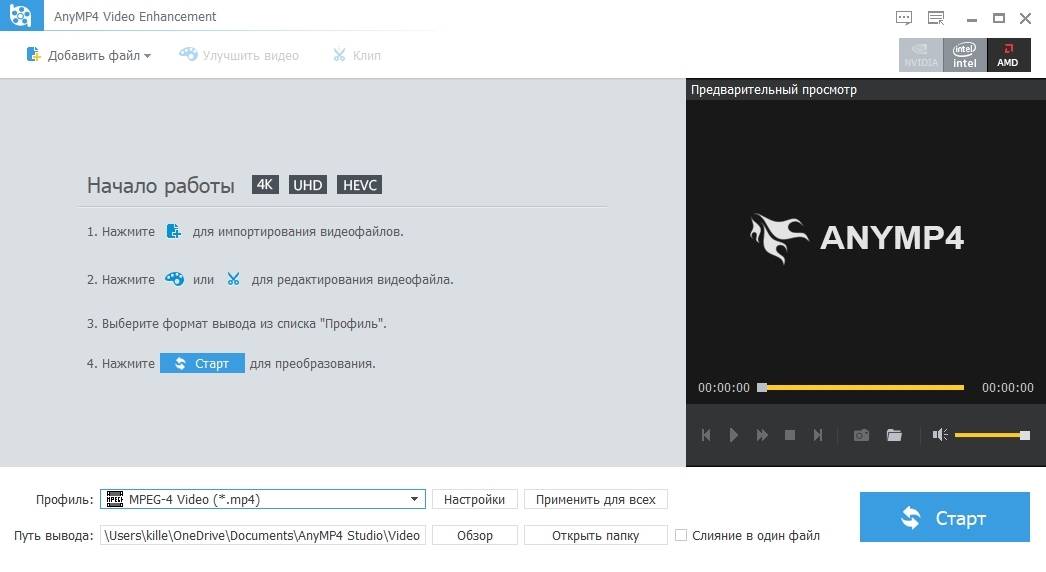Enable the 'Слияние в один файл' checkbox
Screen dimensions: 1046x572
pos(681,535)
